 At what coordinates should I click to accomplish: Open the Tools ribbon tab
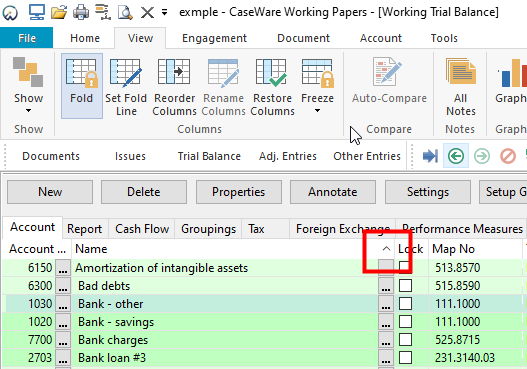click(444, 38)
